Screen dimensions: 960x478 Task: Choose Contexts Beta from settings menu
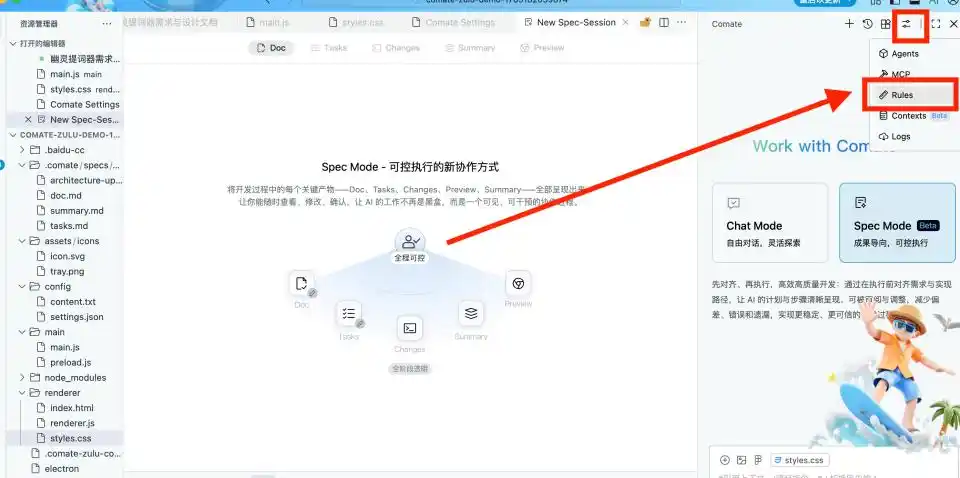(913, 116)
